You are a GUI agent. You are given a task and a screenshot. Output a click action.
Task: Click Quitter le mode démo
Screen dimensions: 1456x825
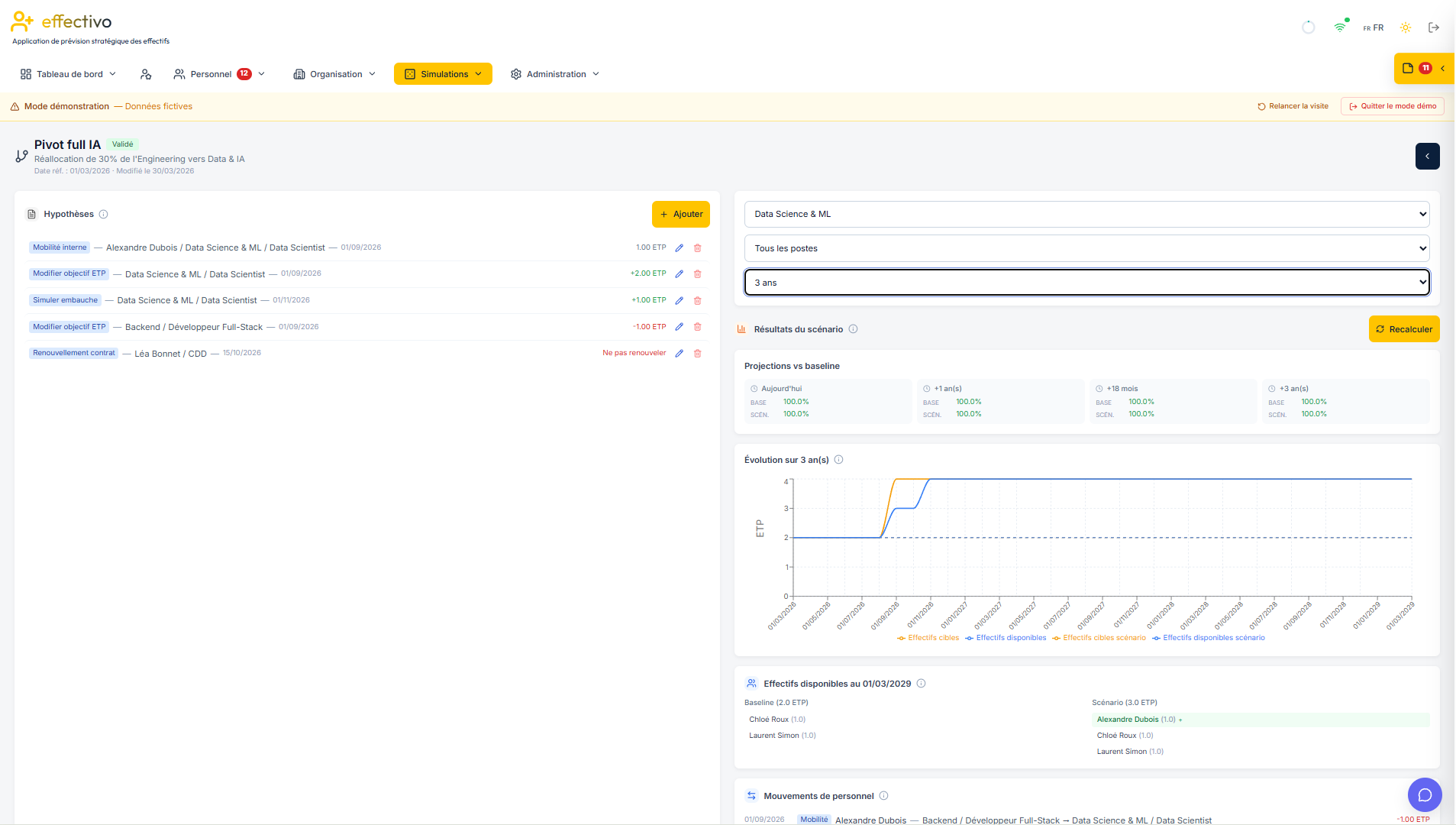tap(1393, 106)
